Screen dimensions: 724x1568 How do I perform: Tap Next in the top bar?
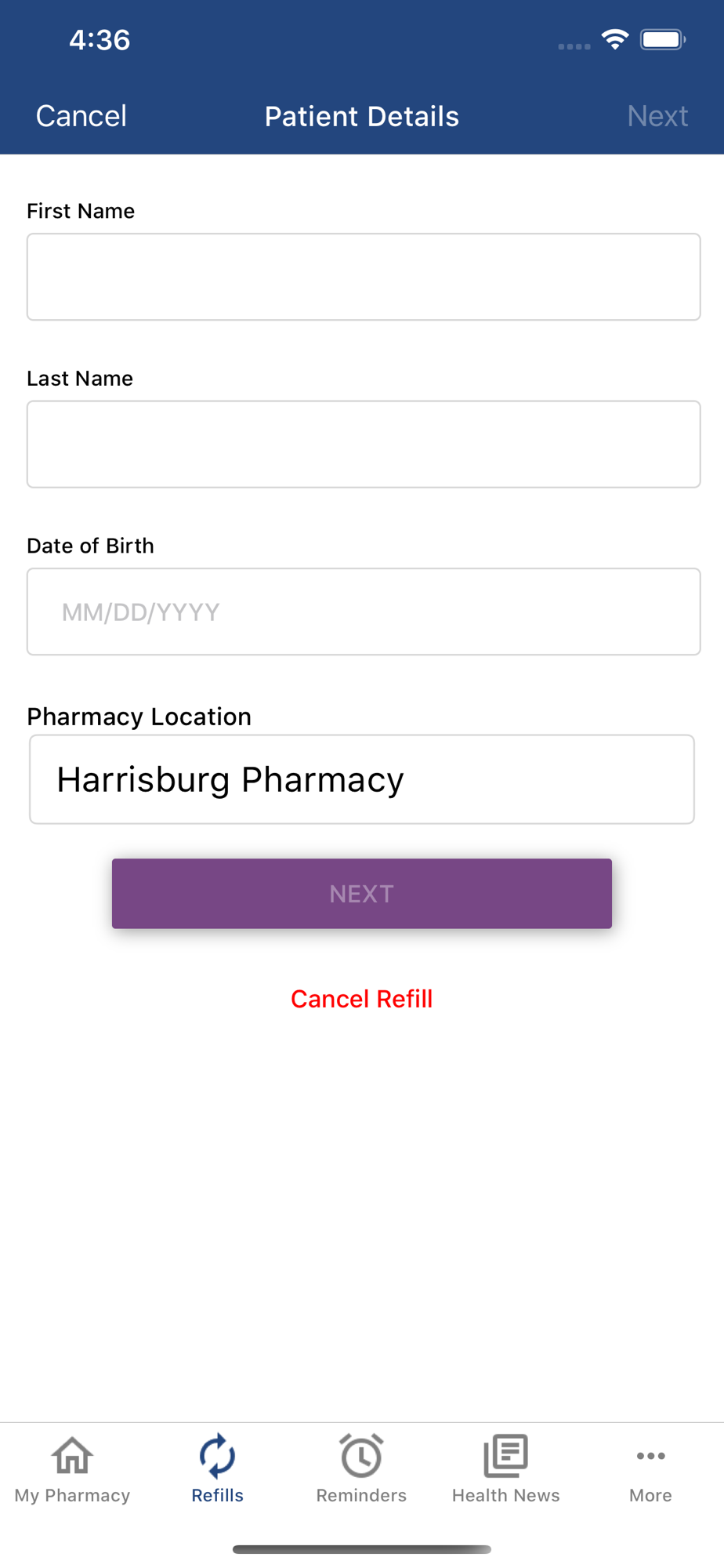pyautogui.click(x=657, y=116)
